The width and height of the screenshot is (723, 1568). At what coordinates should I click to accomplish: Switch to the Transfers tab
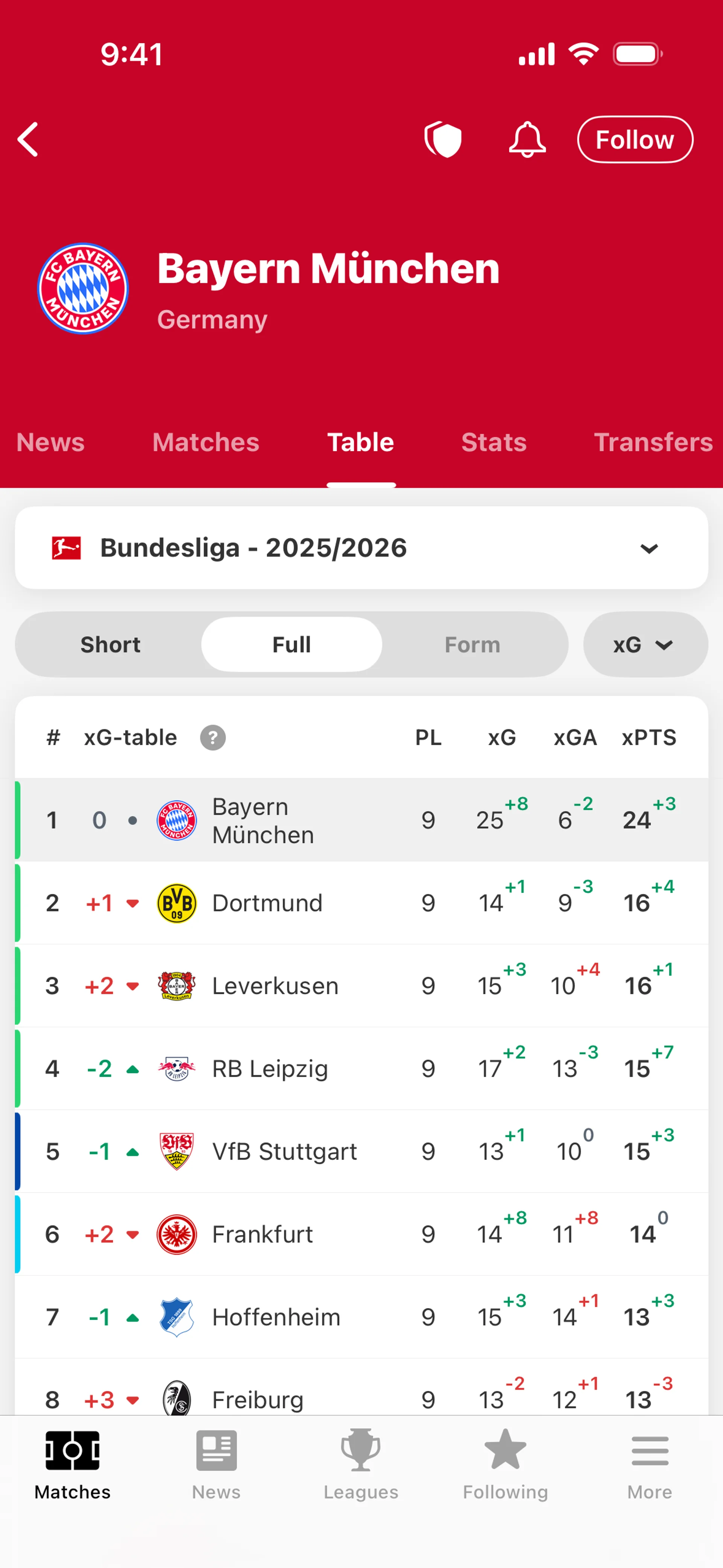653,443
